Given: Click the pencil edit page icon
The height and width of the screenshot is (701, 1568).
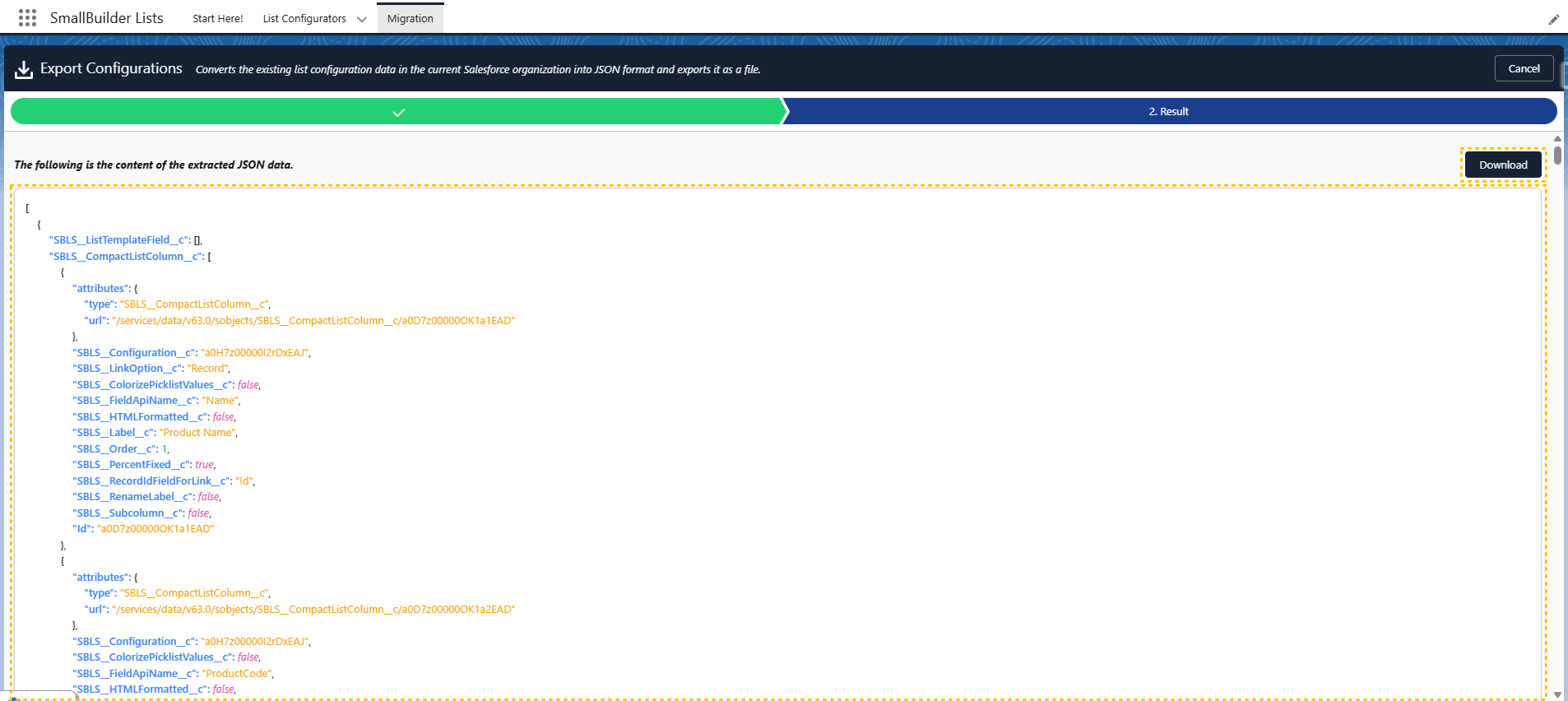Looking at the screenshot, I should (x=1553, y=20).
